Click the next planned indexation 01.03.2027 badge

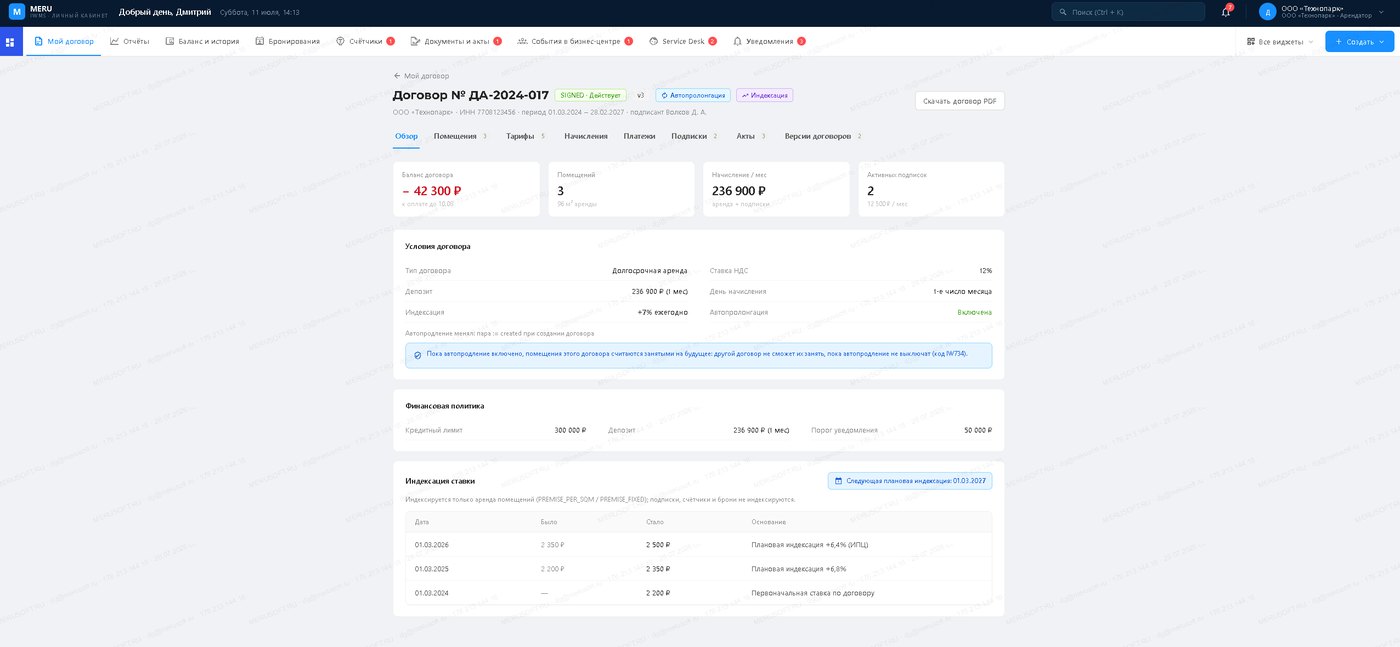point(910,481)
